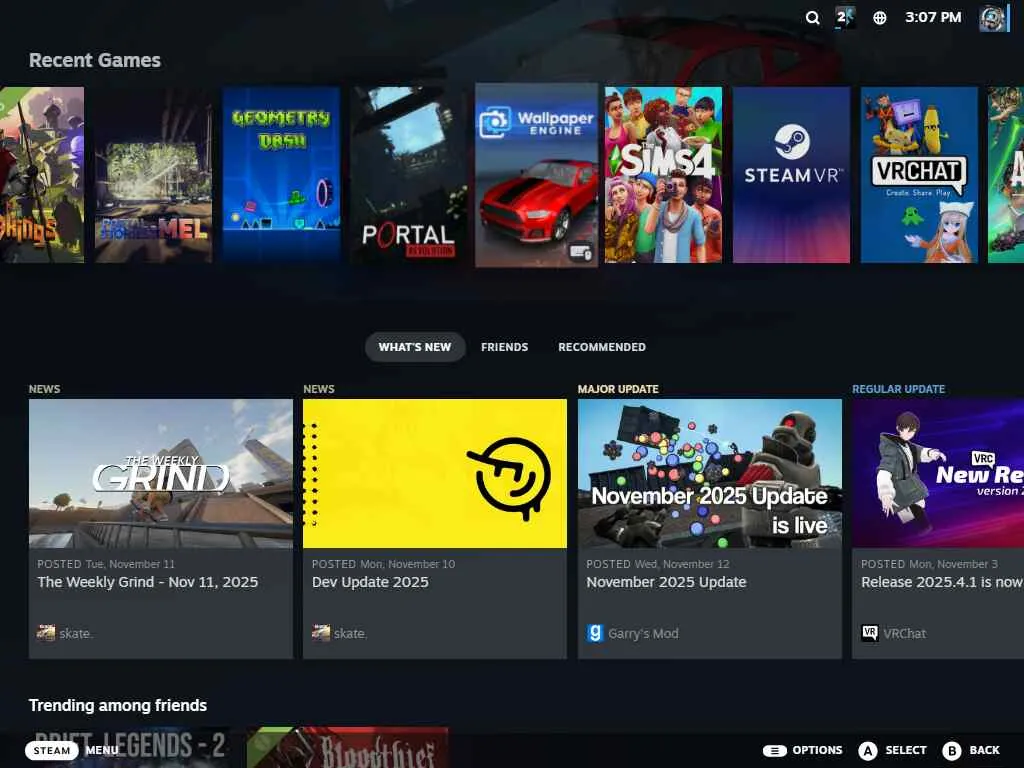
Task: Click the 'November 2025 Update' title
Action: coord(666,582)
